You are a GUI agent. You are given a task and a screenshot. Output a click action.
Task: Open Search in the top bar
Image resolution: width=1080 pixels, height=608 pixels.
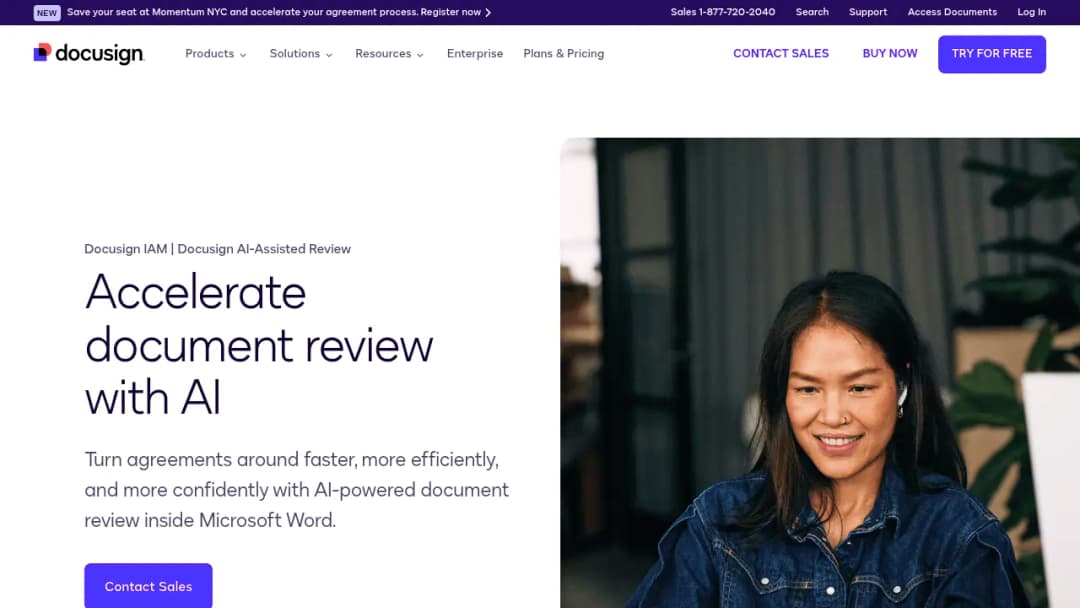pos(812,12)
